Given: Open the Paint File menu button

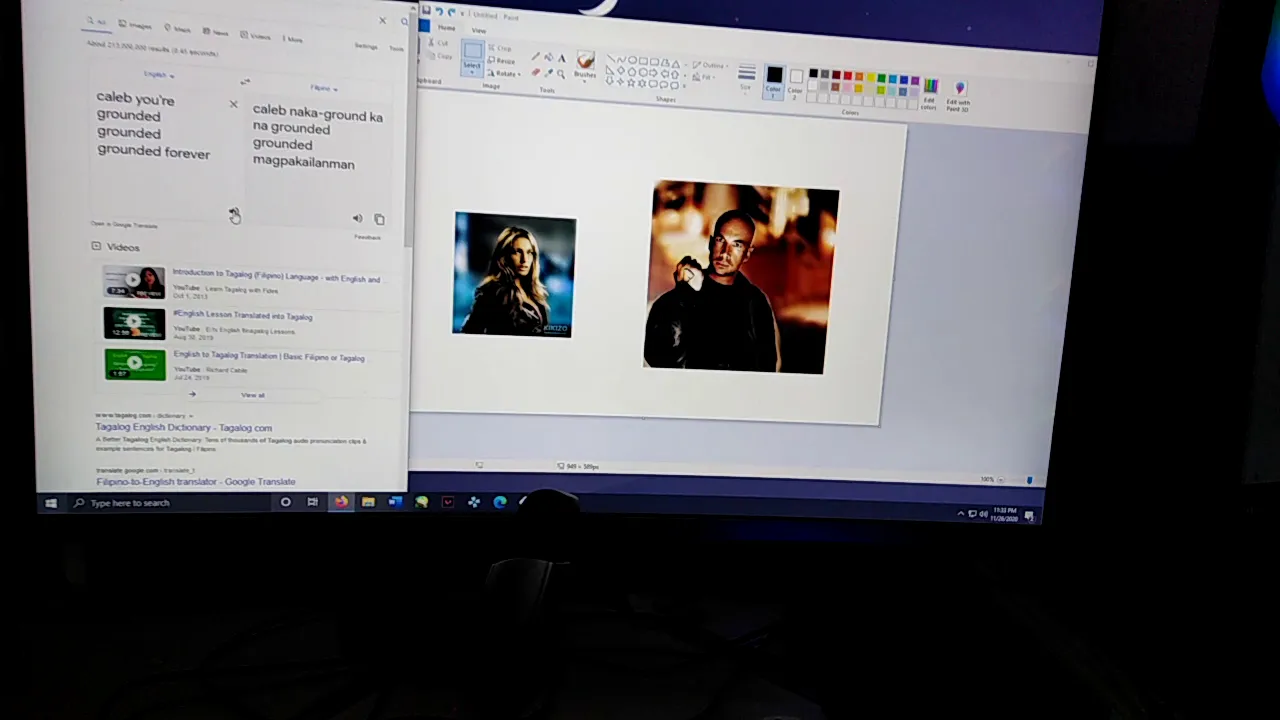Looking at the screenshot, I should tap(424, 26).
